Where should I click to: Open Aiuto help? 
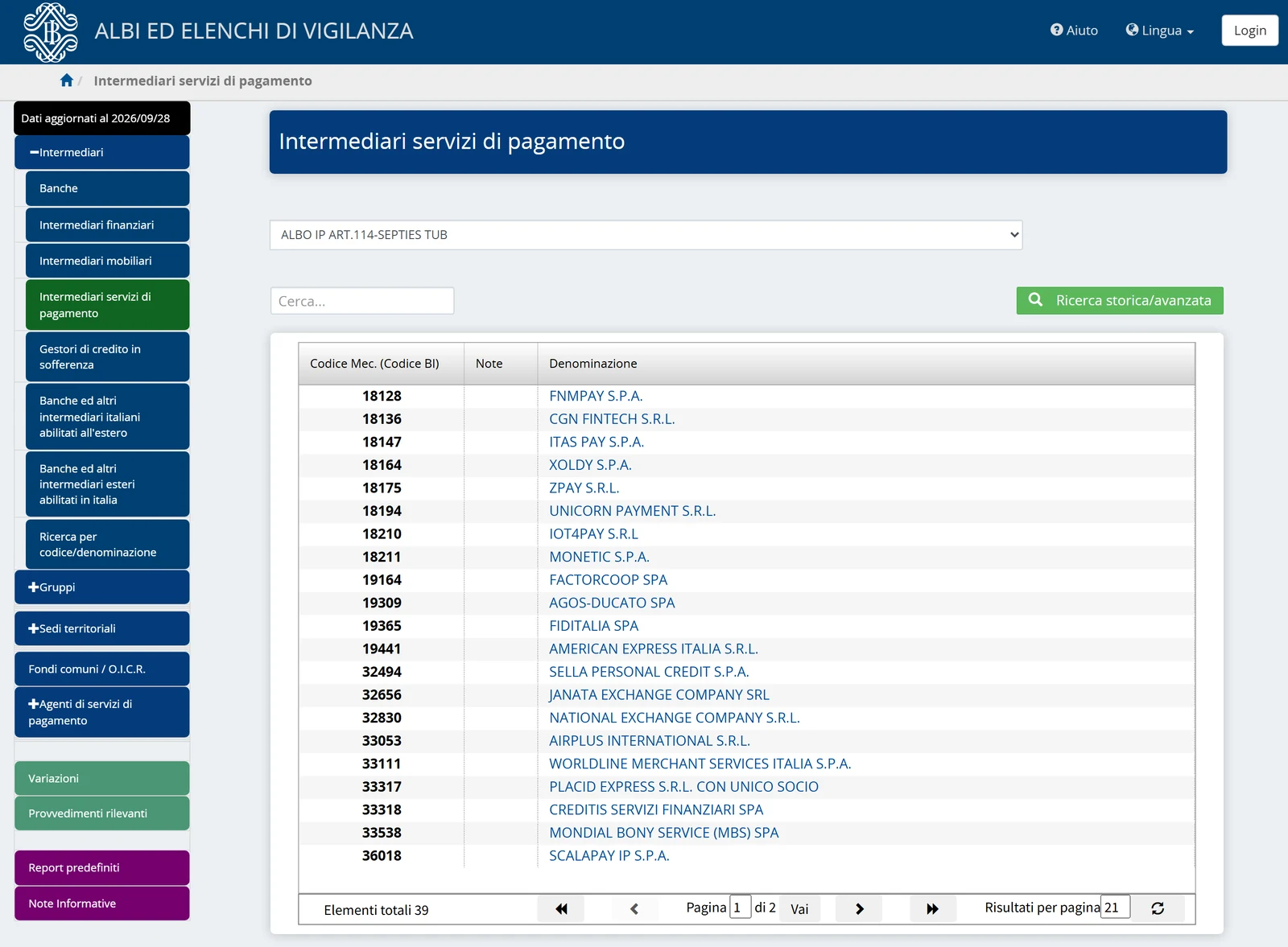pos(1074,31)
